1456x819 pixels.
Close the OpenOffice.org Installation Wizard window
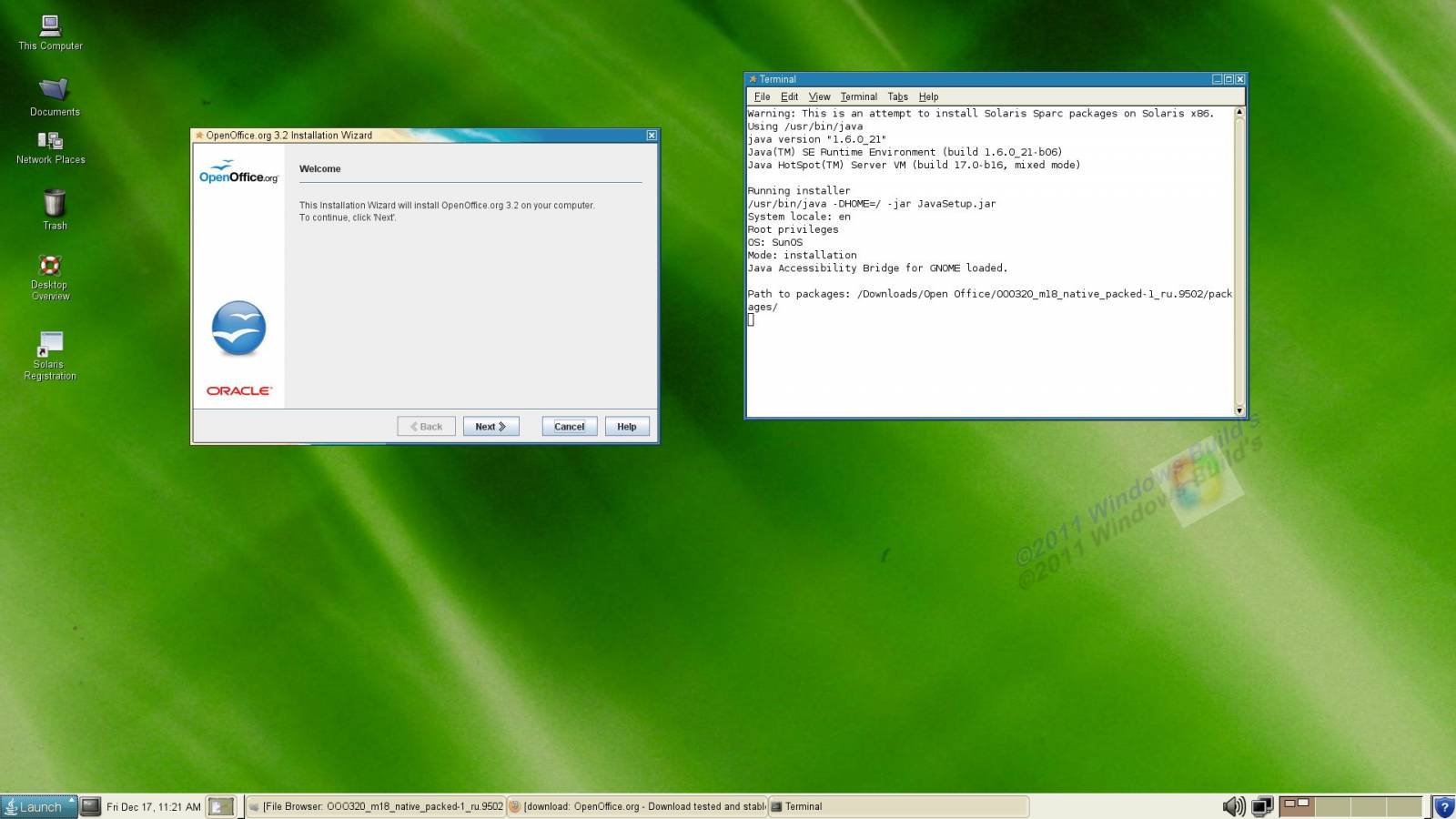point(652,136)
